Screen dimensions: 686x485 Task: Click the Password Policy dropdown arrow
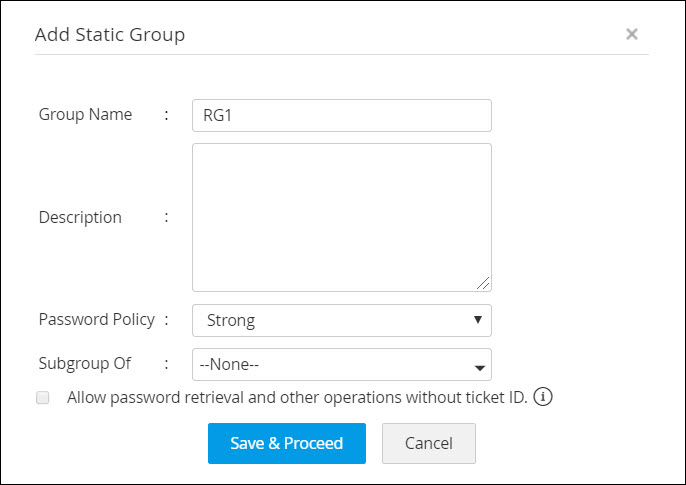pyautogui.click(x=477, y=321)
